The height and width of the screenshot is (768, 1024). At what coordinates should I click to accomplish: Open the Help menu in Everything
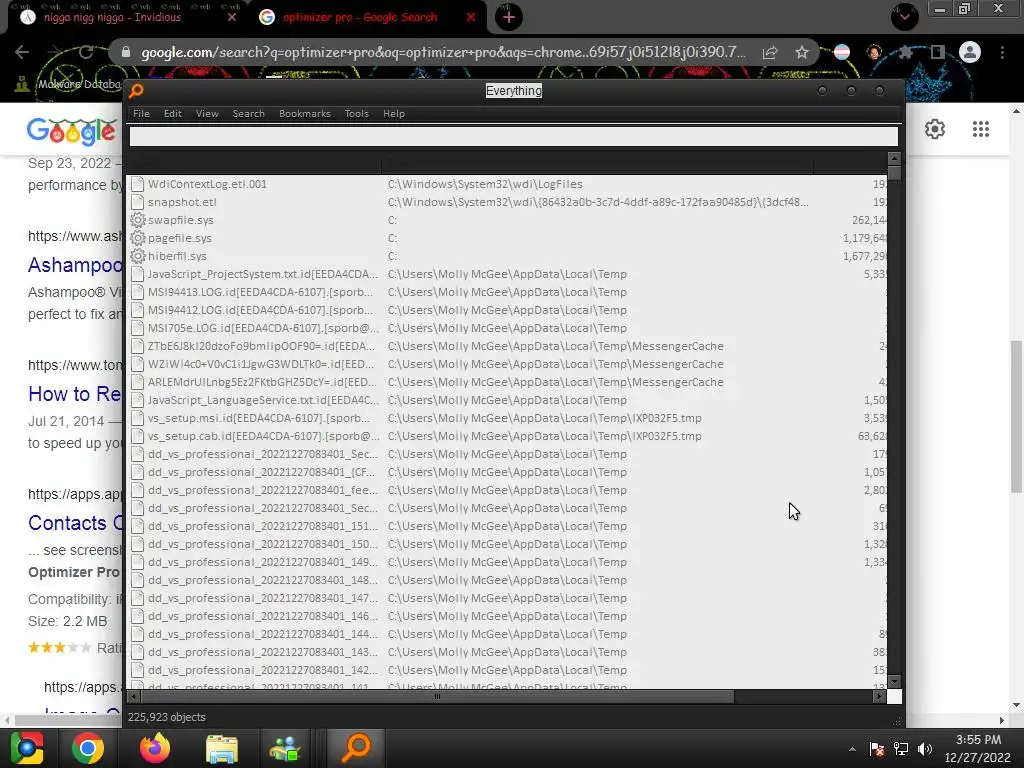point(394,114)
